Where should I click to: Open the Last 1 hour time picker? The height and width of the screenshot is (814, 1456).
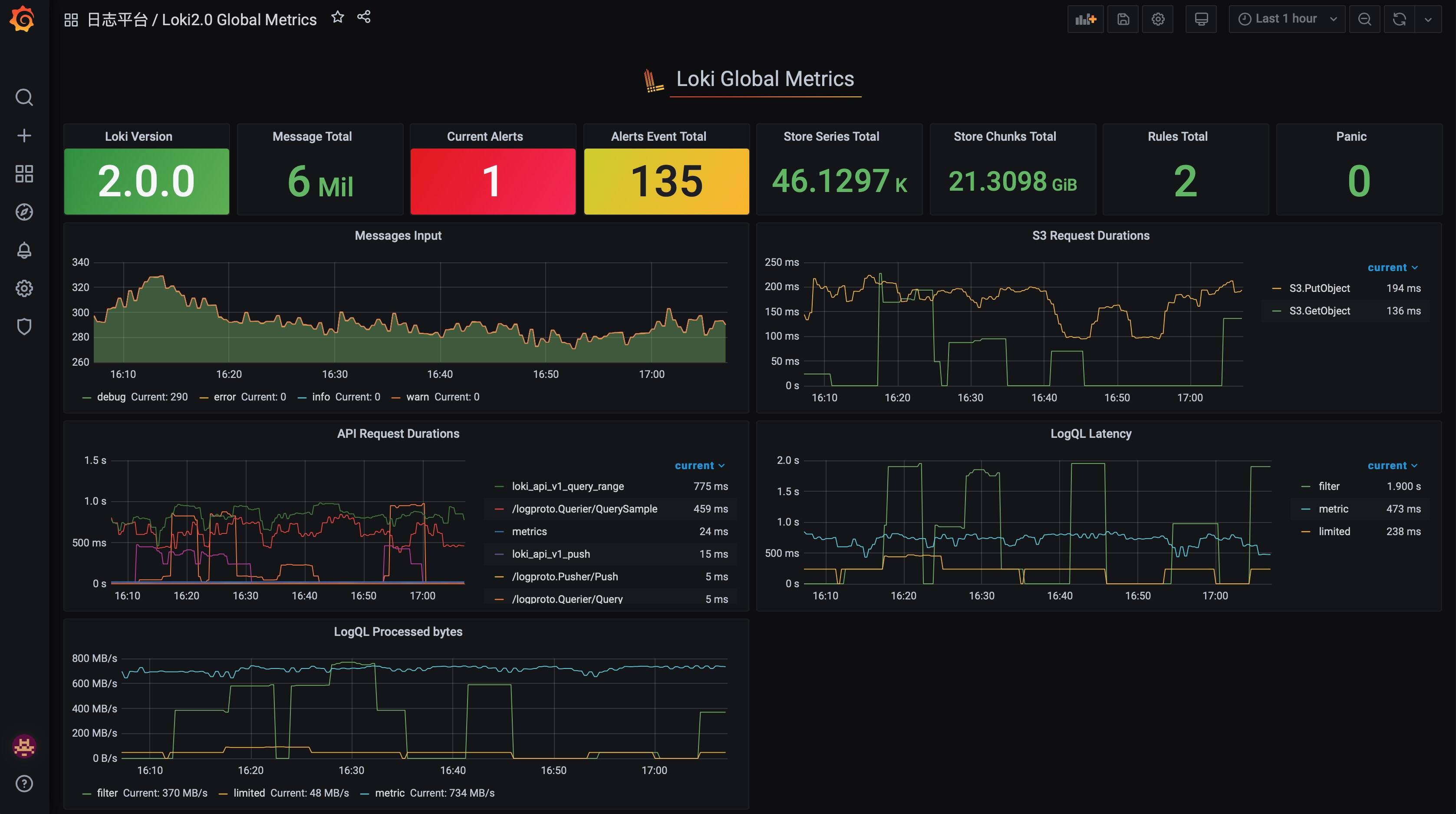coord(1286,19)
